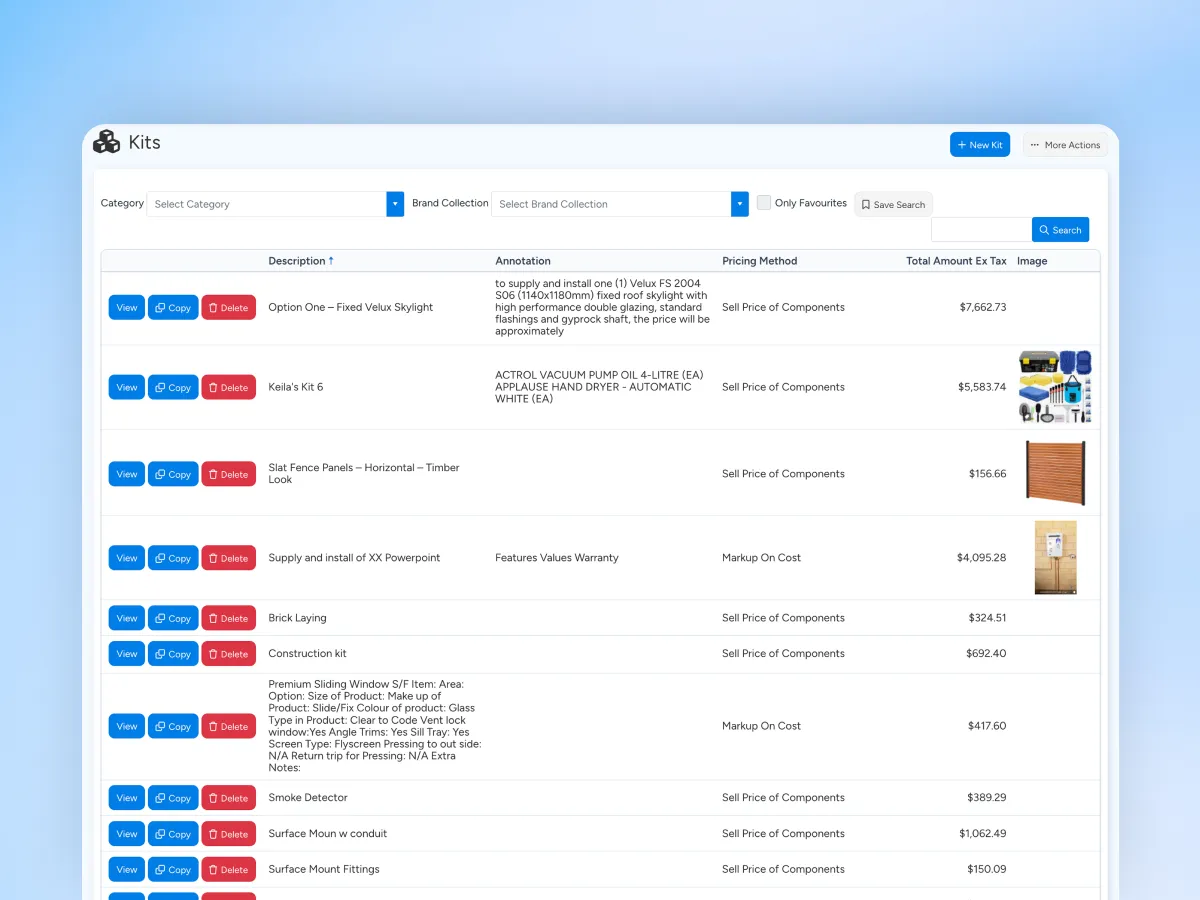This screenshot has height=900, width=1200.
Task: Focus the search text field
Action: (x=981, y=230)
